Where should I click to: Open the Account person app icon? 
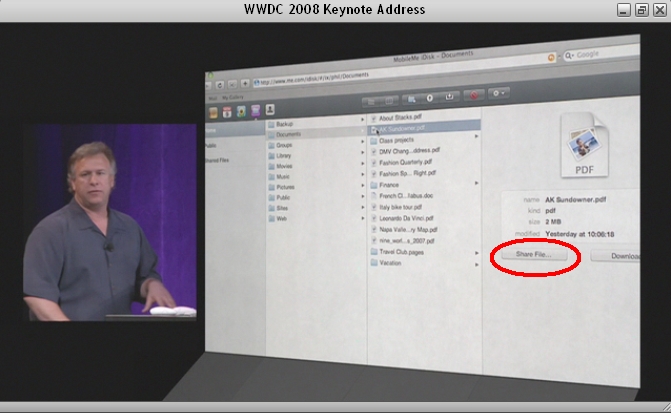tap(270, 110)
